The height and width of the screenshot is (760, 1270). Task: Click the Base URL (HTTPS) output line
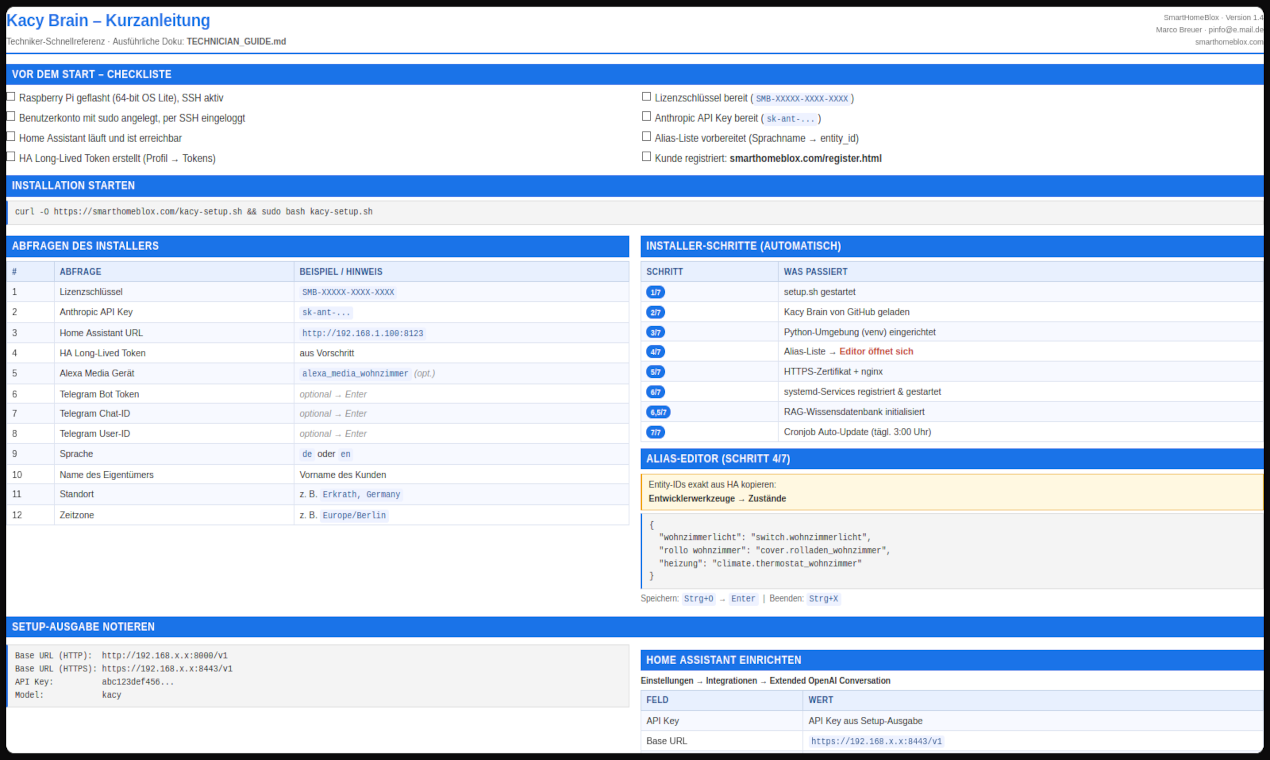124,669
